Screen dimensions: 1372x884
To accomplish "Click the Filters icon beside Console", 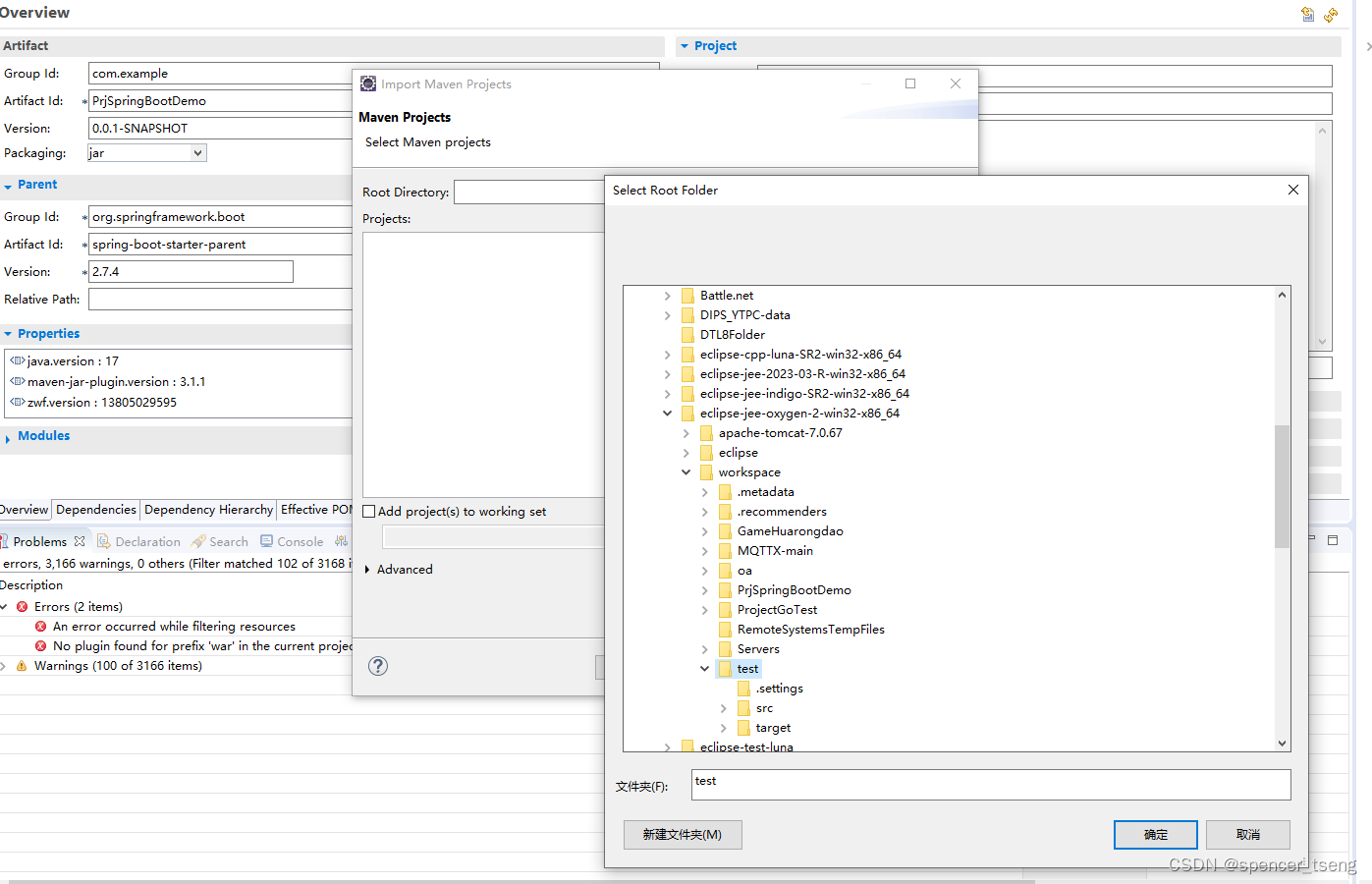I will [339, 540].
